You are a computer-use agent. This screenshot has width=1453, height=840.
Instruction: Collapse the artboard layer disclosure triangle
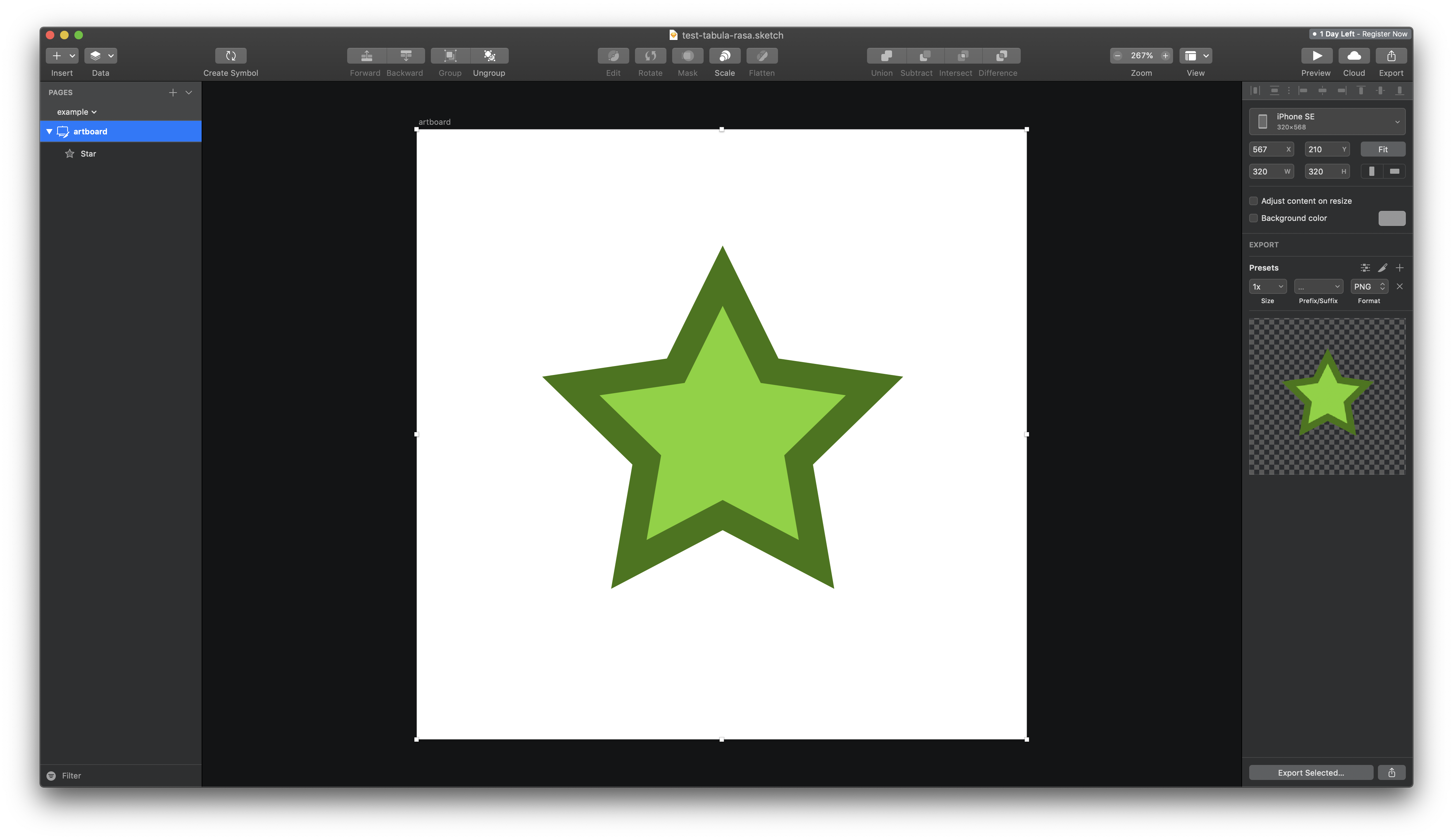point(50,132)
